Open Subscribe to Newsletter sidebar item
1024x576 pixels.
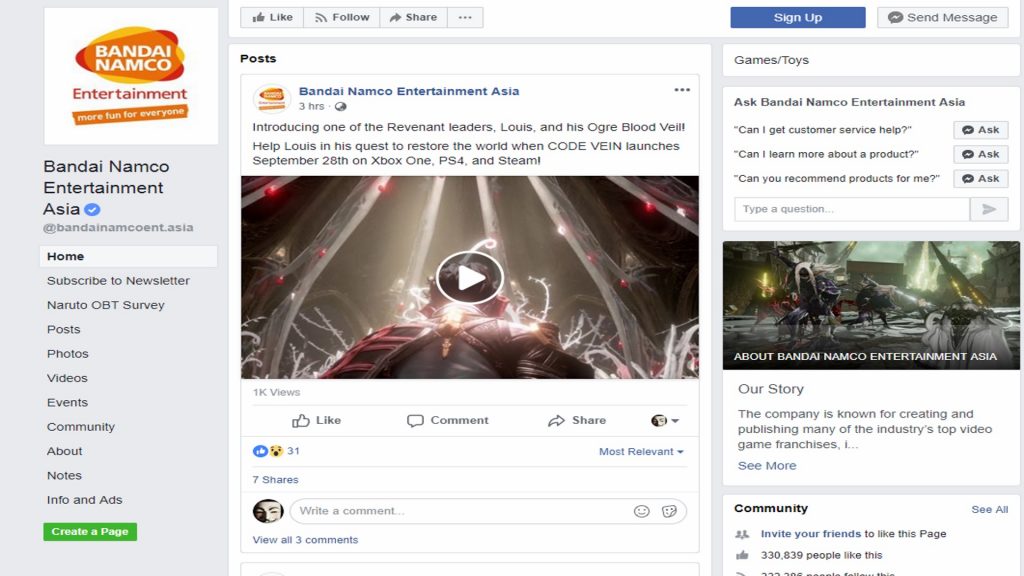(118, 280)
